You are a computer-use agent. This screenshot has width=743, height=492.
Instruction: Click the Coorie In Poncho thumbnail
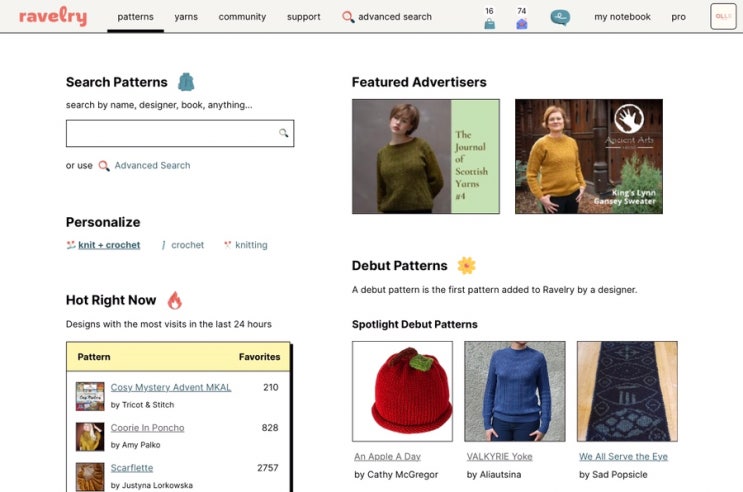tap(90, 437)
